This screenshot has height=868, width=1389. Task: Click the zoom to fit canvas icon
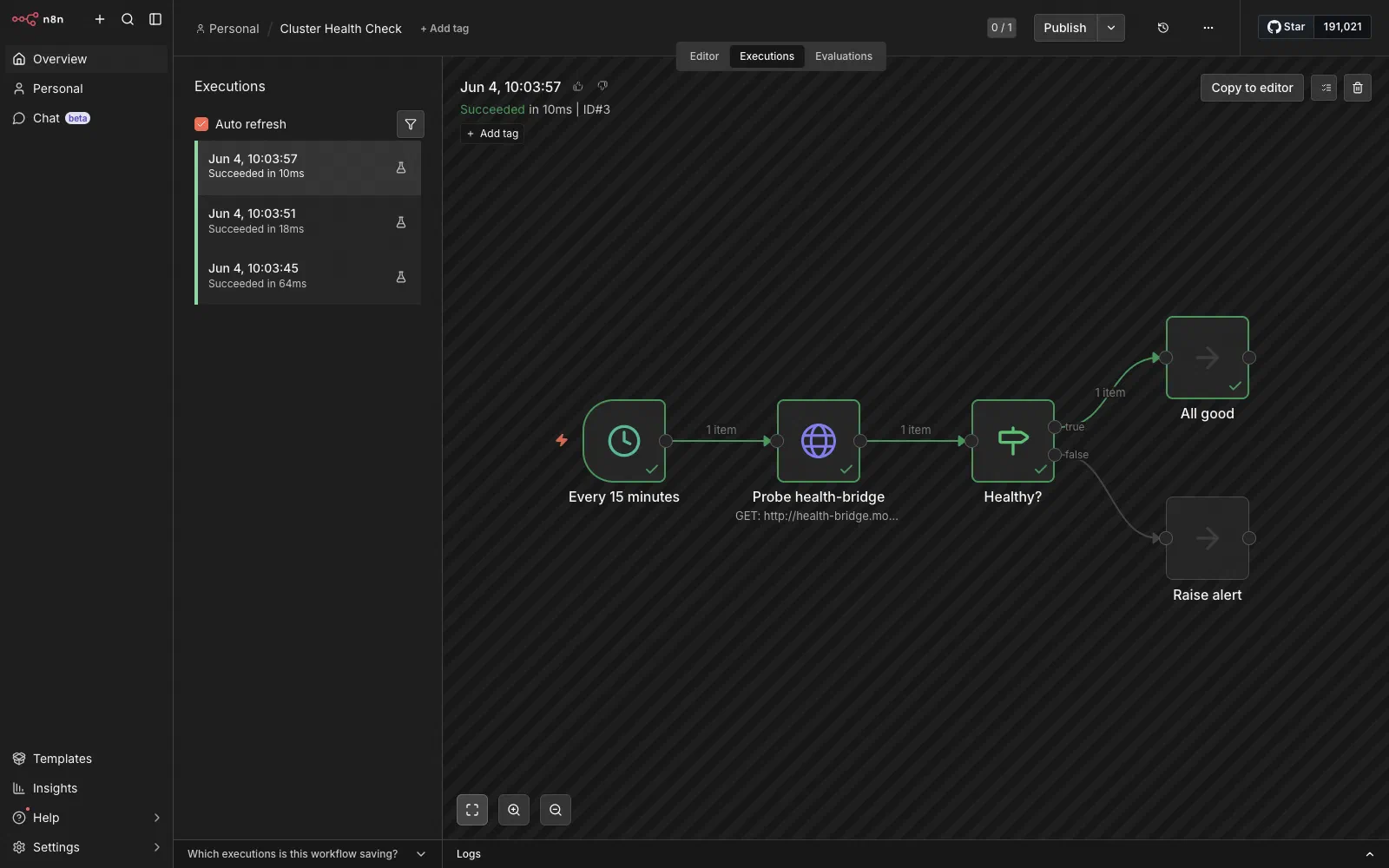click(472, 810)
